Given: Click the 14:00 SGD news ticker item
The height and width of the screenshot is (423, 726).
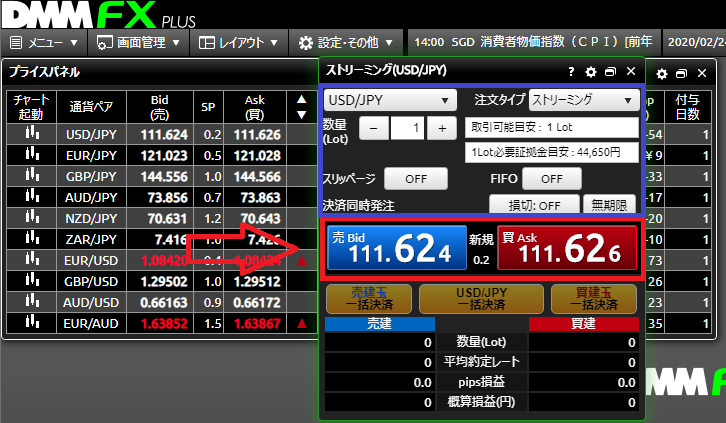Looking at the screenshot, I should [533, 42].
